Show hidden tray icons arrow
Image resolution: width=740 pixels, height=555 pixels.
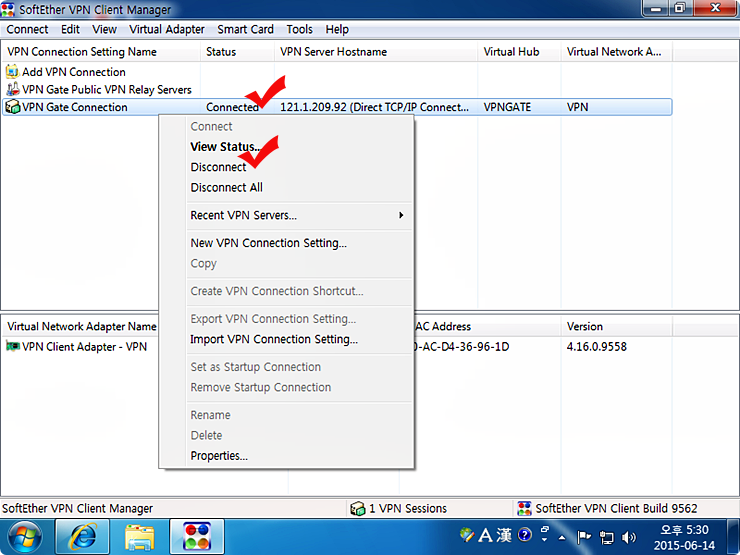[x=562, y=537]
